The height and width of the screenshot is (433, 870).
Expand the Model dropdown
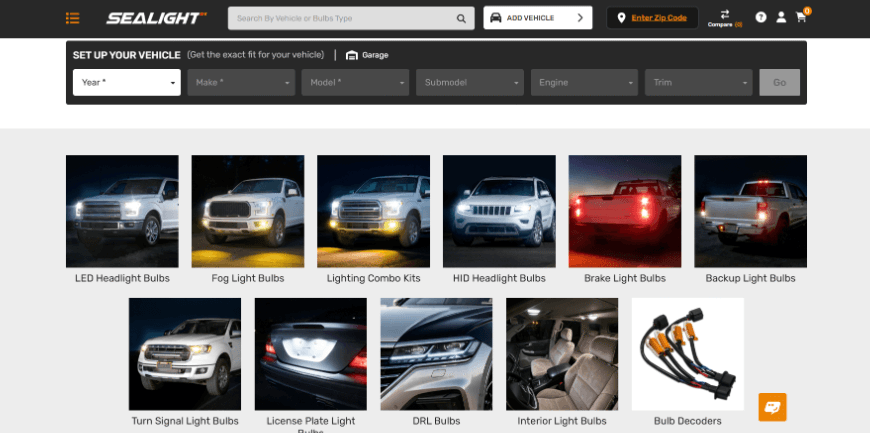356,82
